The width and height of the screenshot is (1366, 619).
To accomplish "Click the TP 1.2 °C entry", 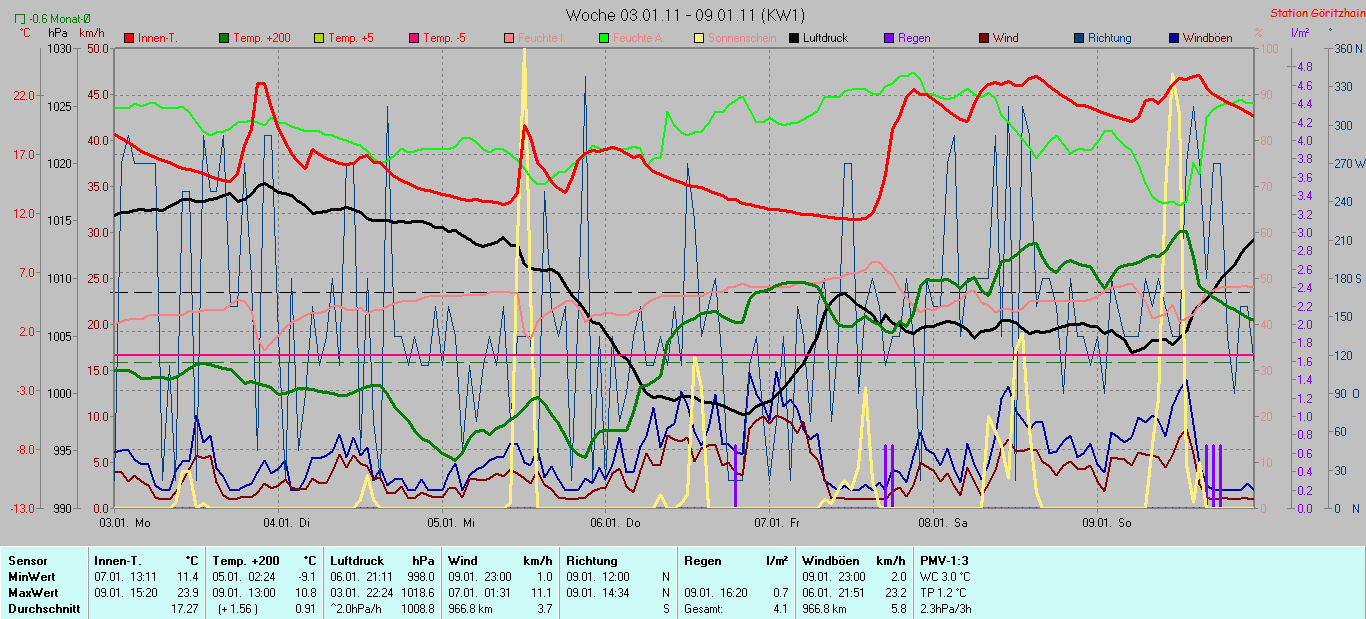I will click(x=944, y=593).
